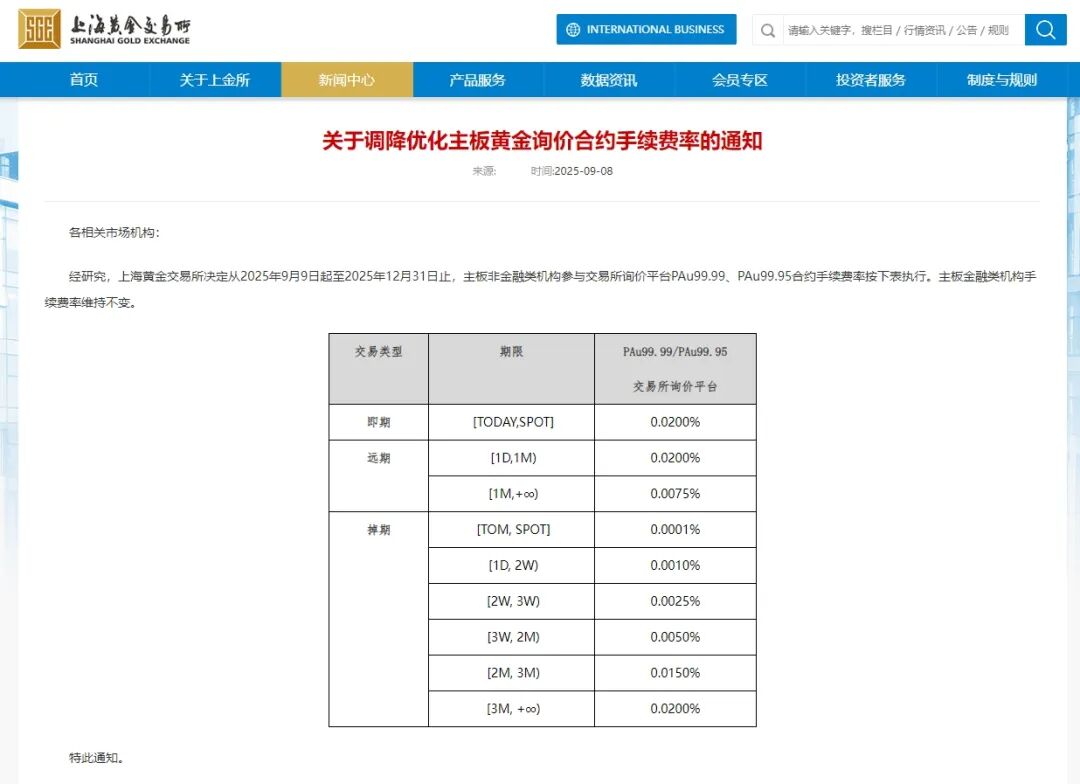Open the 关于上金所 menu
The width and height of the screenshot is (1080, 784).
215,80
